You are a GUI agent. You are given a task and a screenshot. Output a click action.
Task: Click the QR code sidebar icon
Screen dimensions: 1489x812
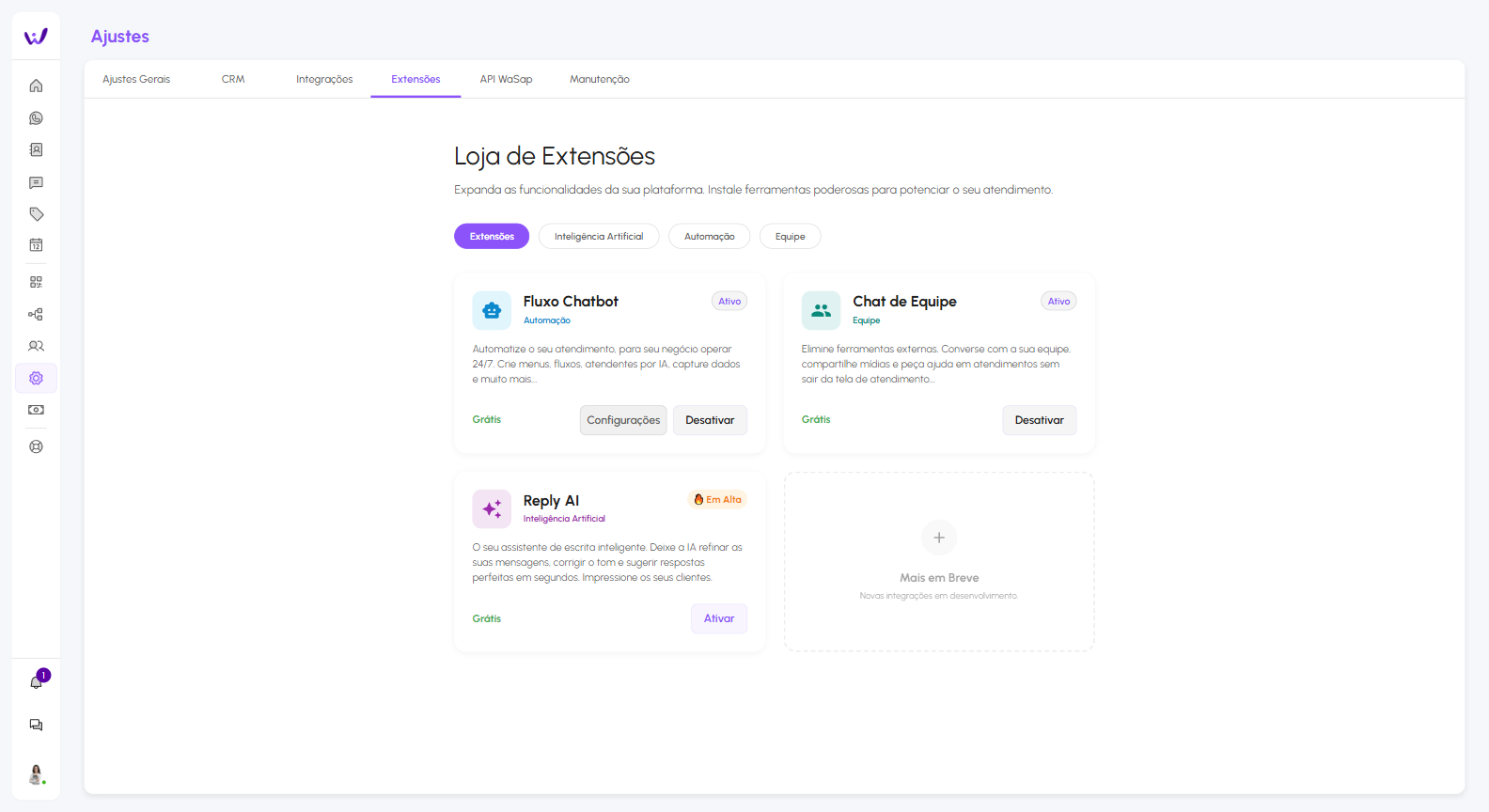[36, 282]
